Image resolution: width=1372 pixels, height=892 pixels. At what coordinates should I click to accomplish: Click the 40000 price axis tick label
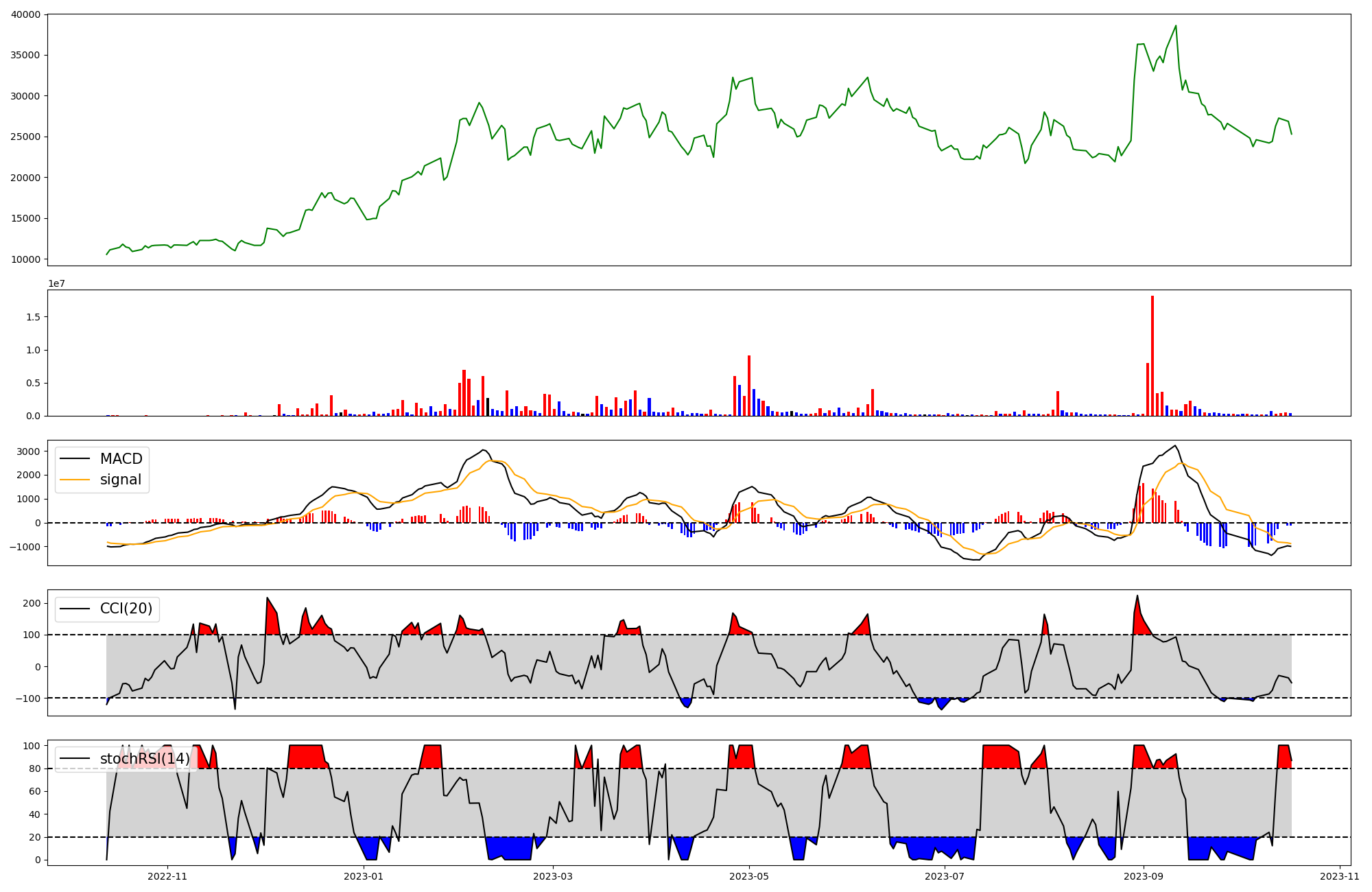(25, 14)
